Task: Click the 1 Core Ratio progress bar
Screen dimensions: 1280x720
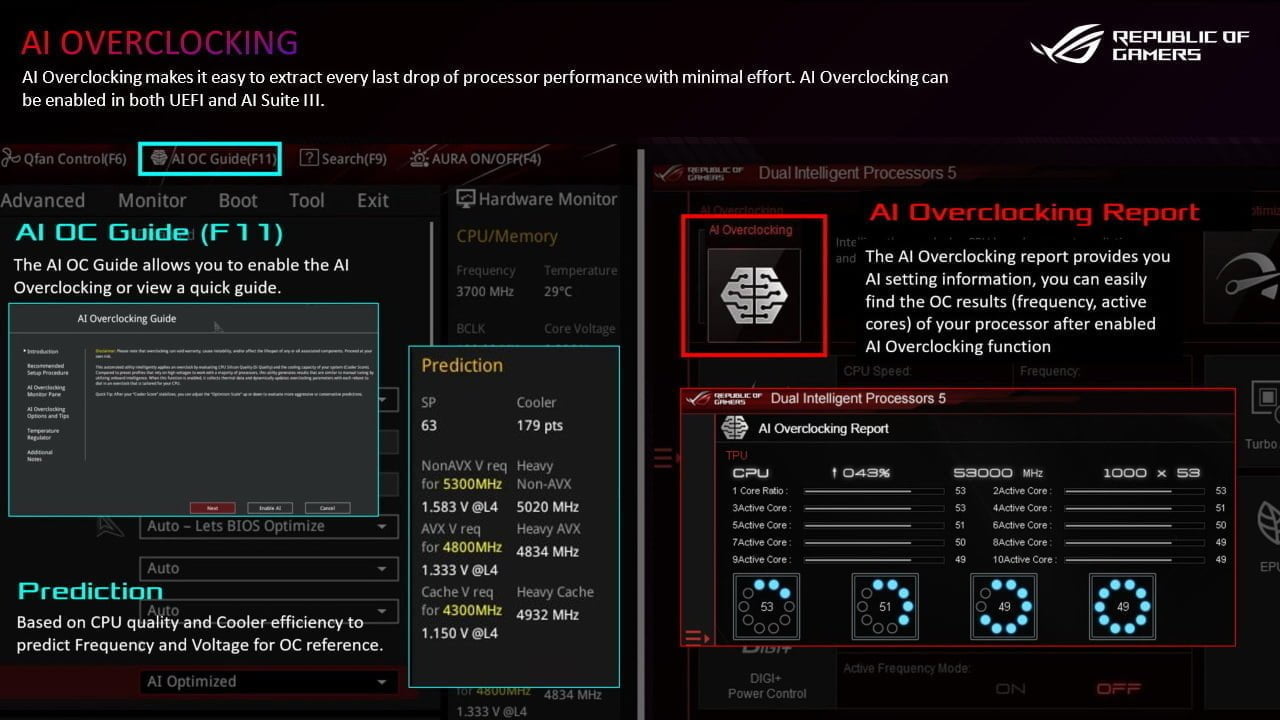Action: (874, 491)
